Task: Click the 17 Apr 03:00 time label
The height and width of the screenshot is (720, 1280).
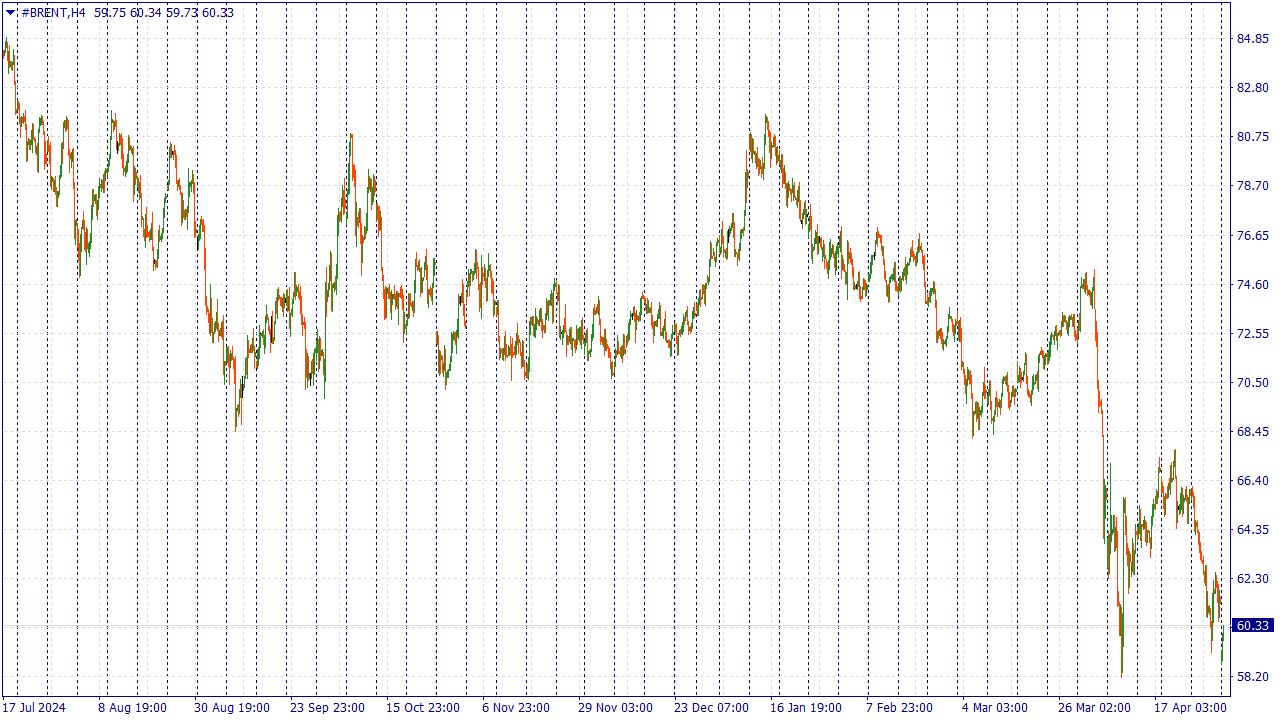Action: (1191, 707)
